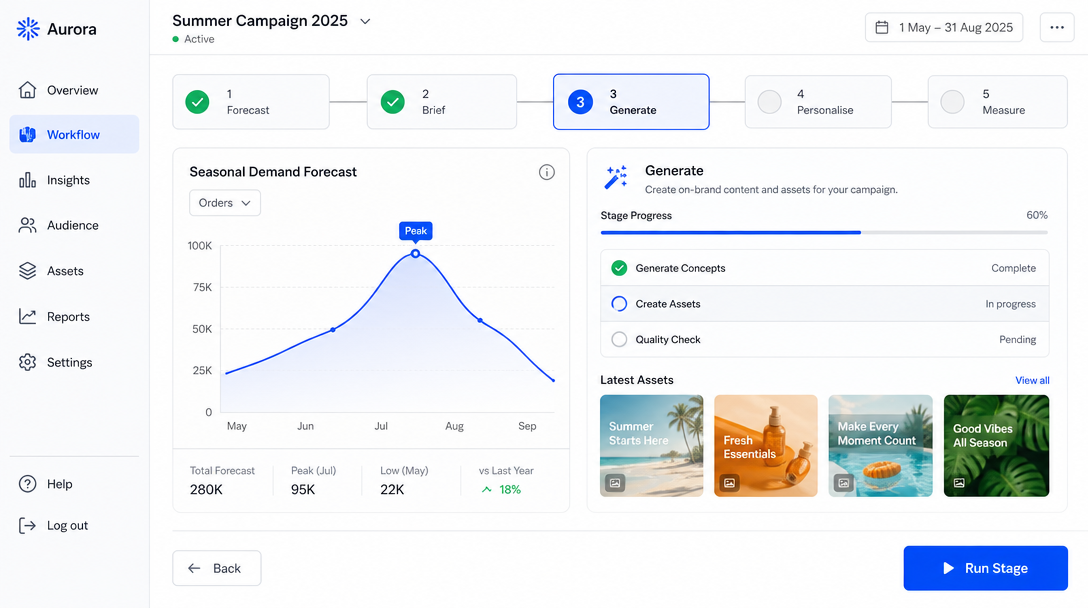1088x608 pixels.
Task: Click the green check on Forecast step
Action: click(x=197, y=102)
